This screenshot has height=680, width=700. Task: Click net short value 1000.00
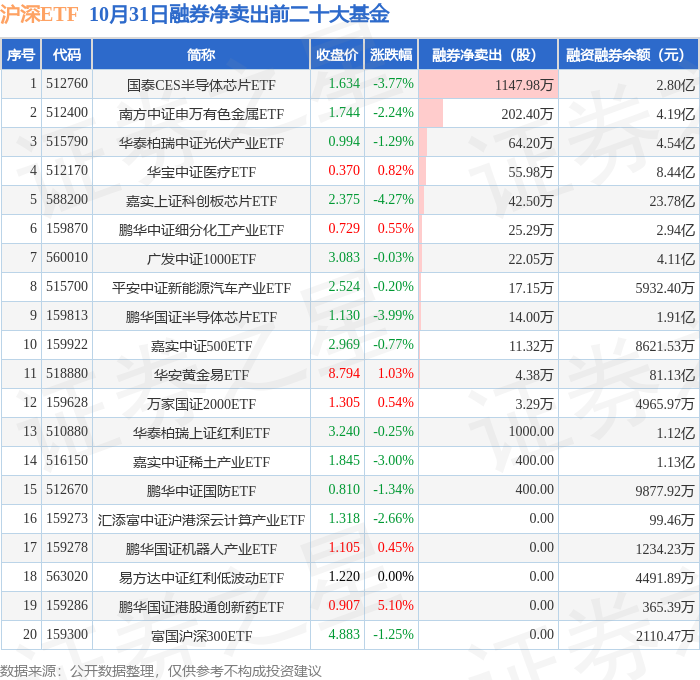tap(531, 431)
